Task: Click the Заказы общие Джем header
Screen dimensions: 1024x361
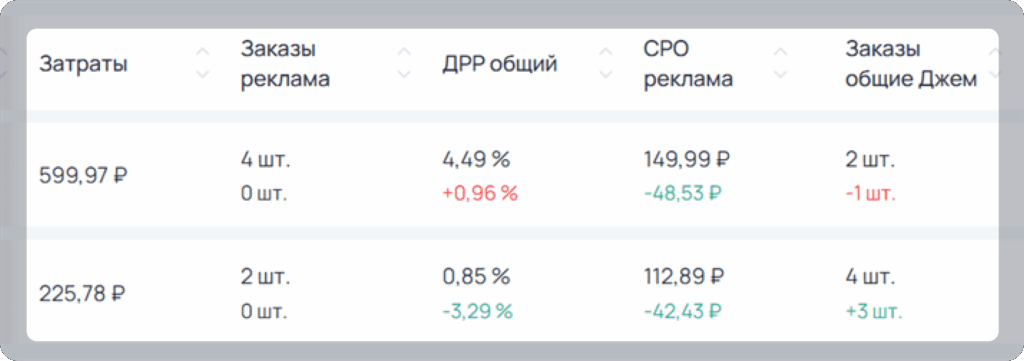Action: click(911, 64)
